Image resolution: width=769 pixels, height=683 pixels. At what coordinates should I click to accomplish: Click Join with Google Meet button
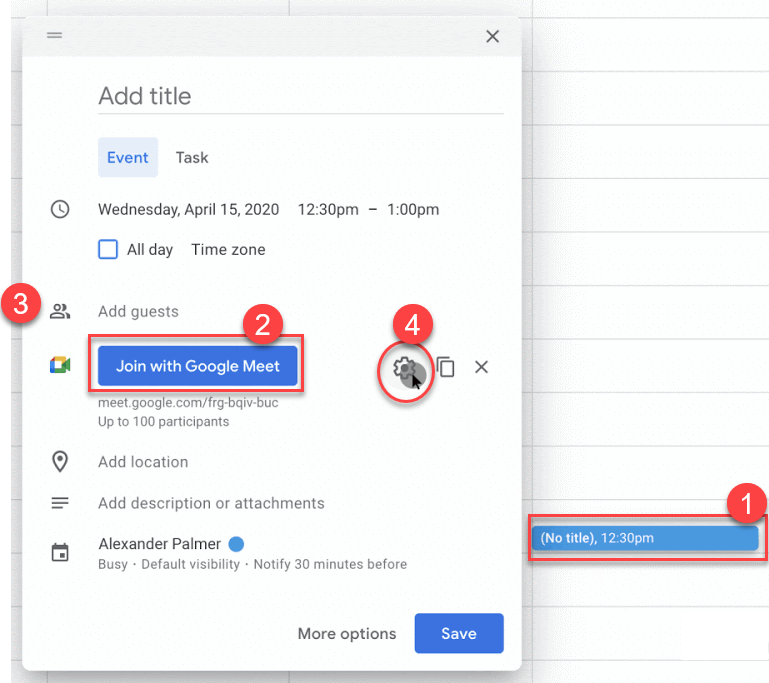198,366
